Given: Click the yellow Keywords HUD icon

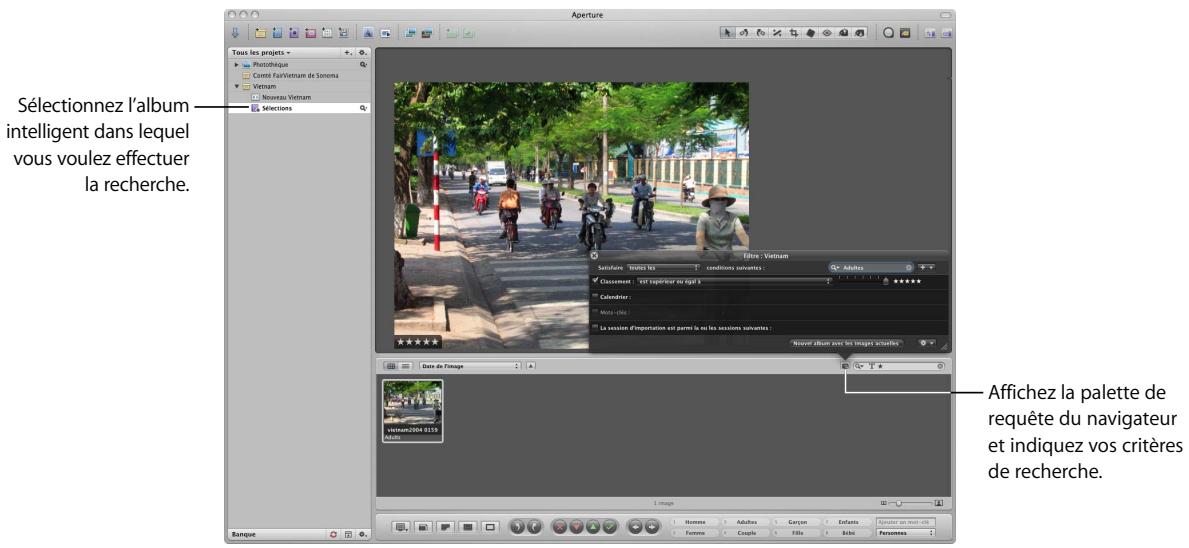Looking at the screenshot, I should pos(905,33).
